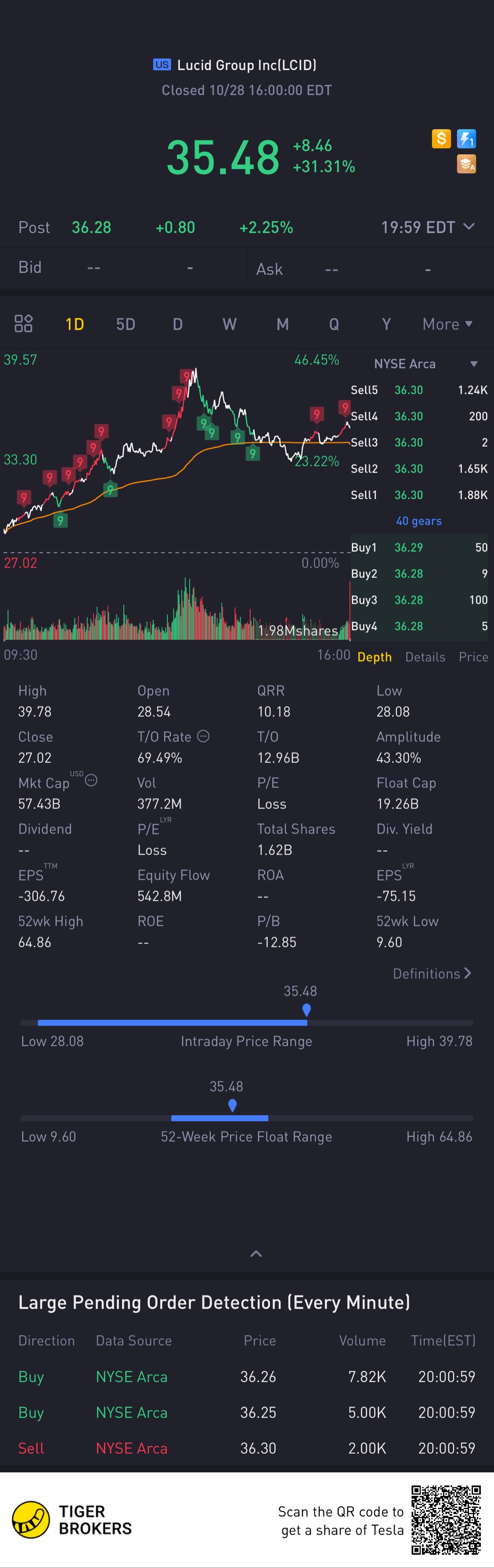Tap the orange dollar sign icon
This screenshot has height=1568, width=494.
(x=441, y=139)
